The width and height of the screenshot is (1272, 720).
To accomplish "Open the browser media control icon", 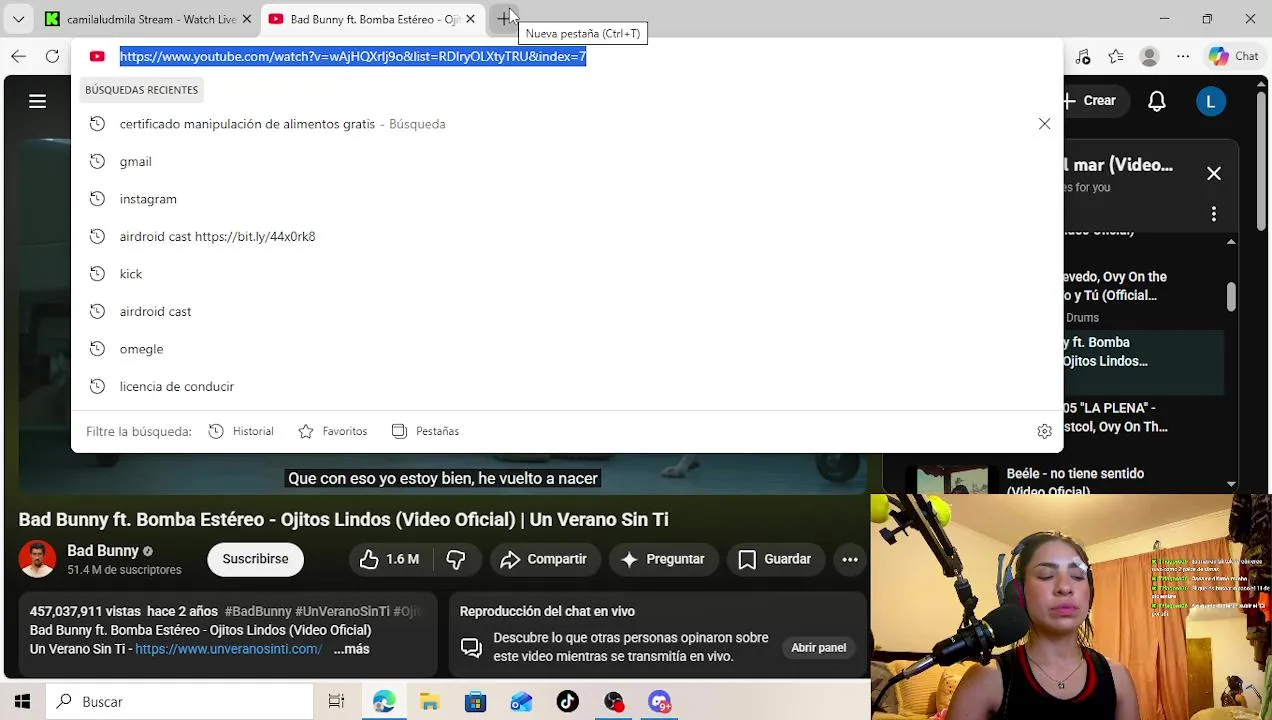I will pyautogui.click(x=1083, y=57).
